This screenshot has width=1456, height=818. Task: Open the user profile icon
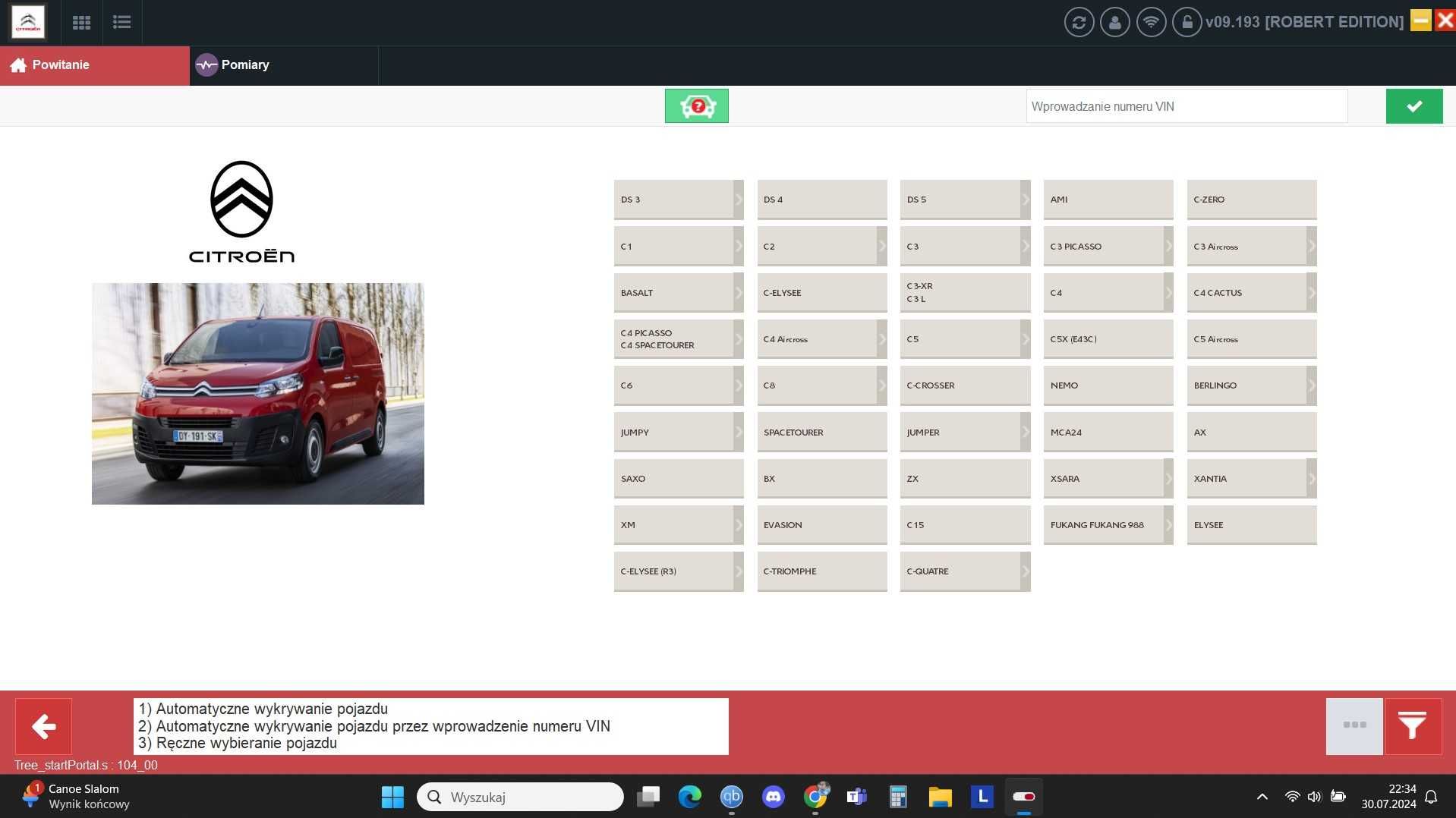1115,22
